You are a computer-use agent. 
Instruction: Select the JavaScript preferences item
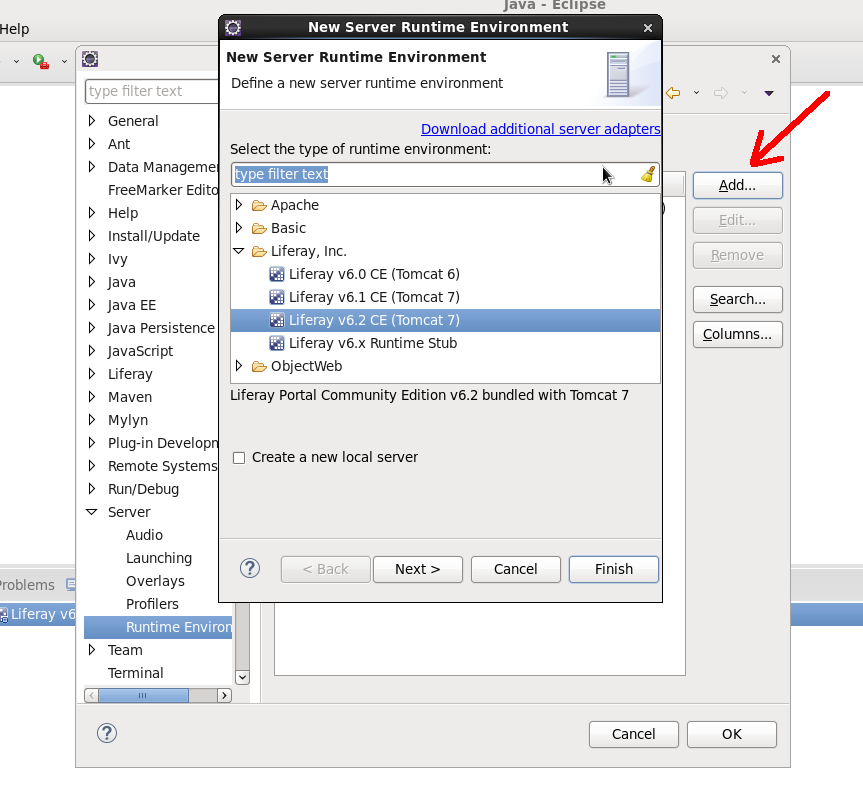pos(140,351)
